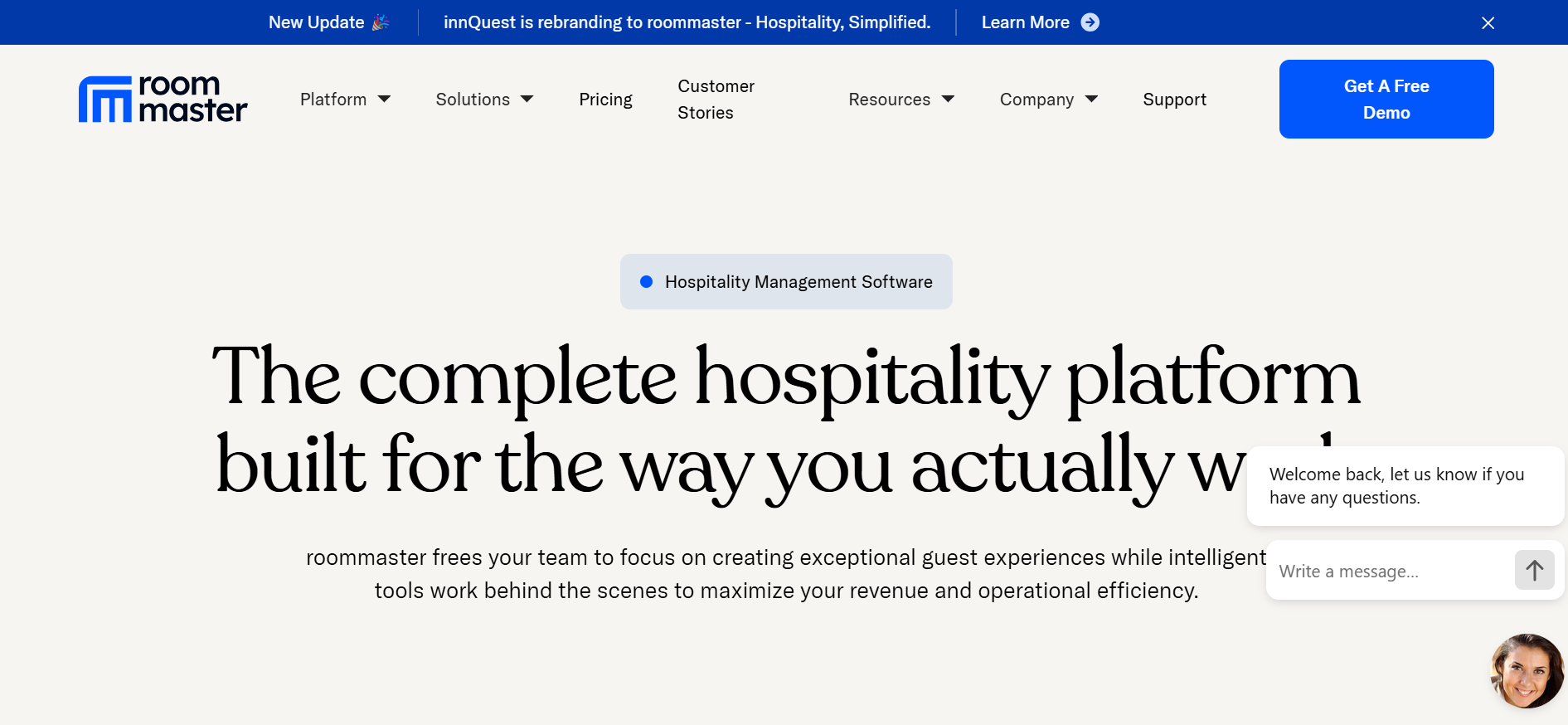1568x725 pixels.
Task: Click the innQuest rebranding announcement text
Action: [x=687, y=22]
